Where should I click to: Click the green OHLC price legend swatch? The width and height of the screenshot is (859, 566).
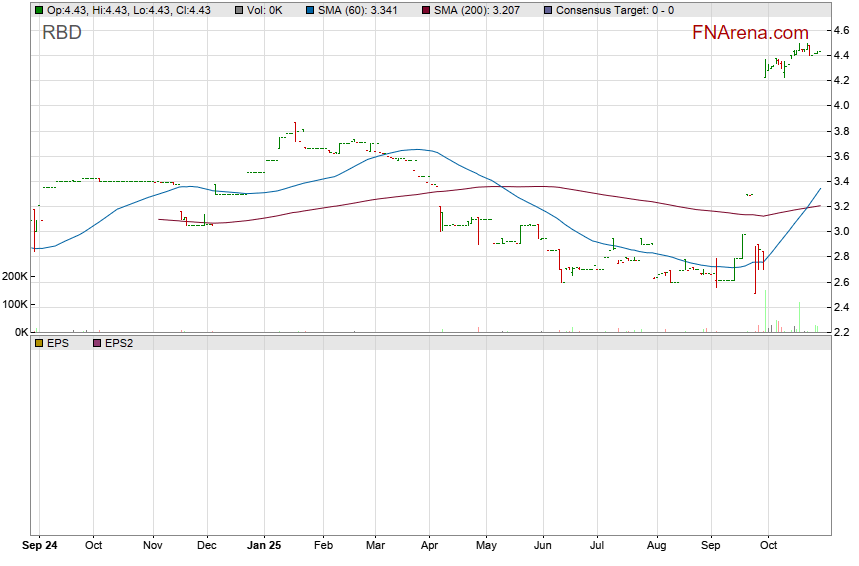39,10
